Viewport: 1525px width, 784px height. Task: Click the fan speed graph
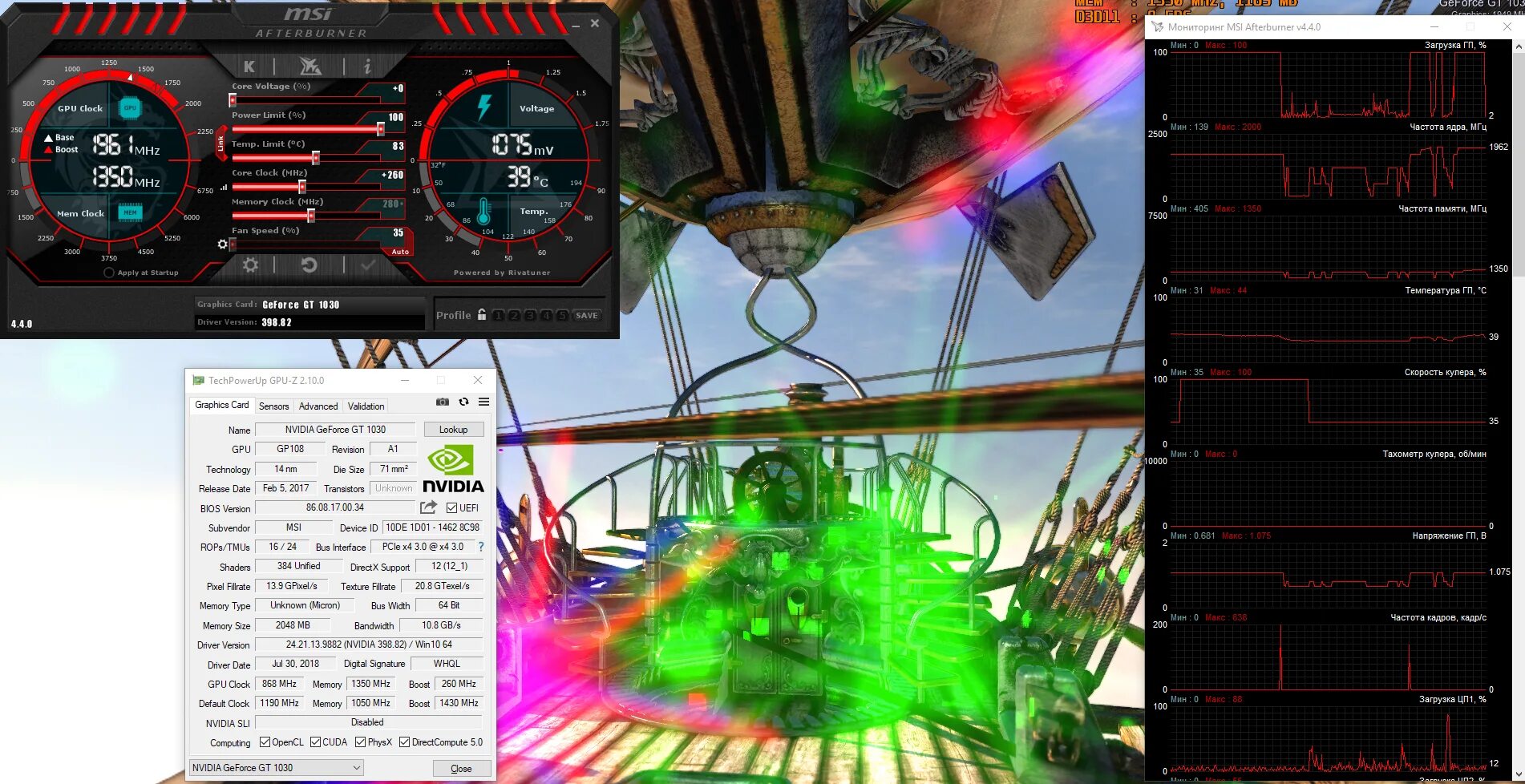(1329, 411)
